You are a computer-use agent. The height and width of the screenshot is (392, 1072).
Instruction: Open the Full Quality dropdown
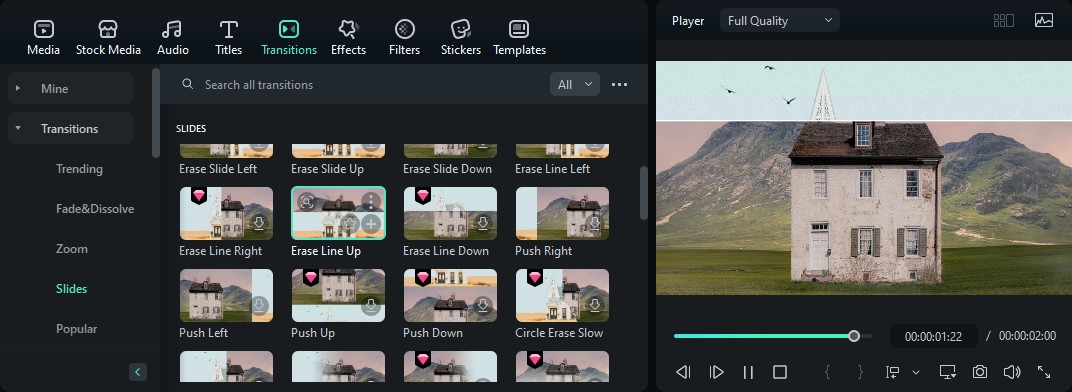[779, 21]
